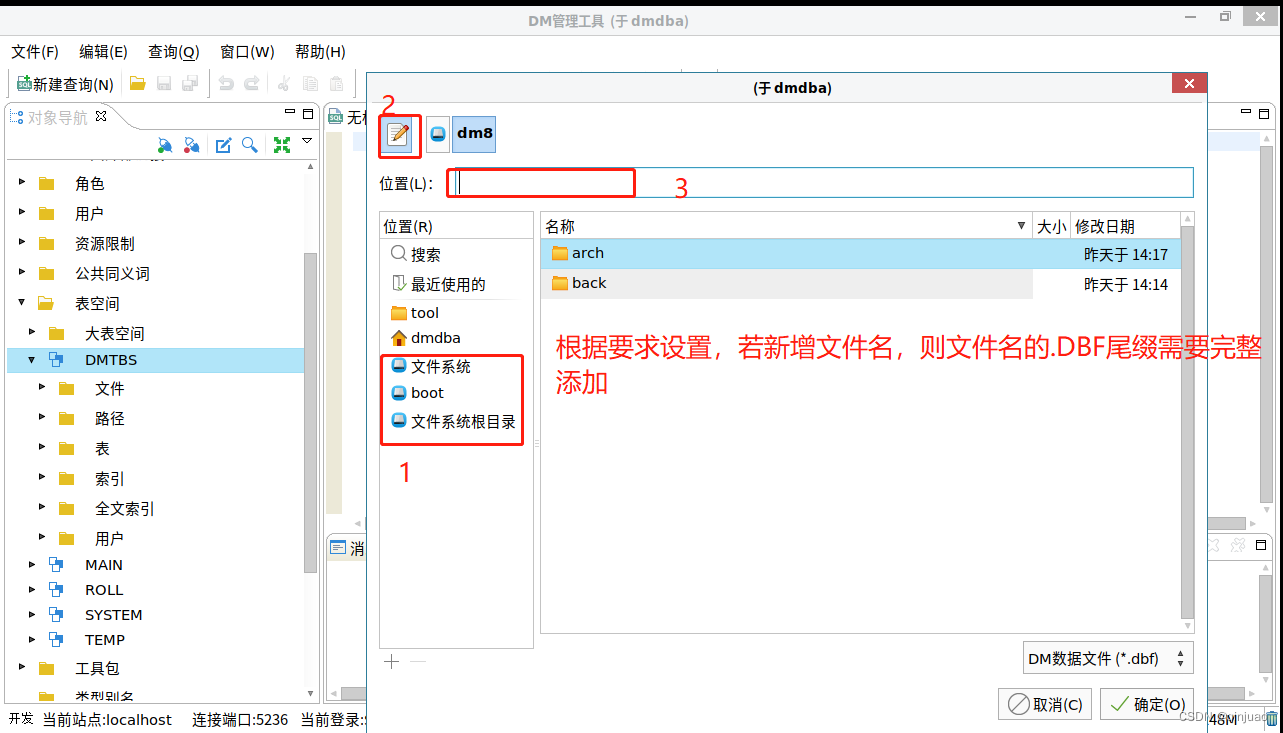Viewport: 1283px width, 733px height.
Task: Click the red-dot disconnect plug icon
Action: point(192,146)
